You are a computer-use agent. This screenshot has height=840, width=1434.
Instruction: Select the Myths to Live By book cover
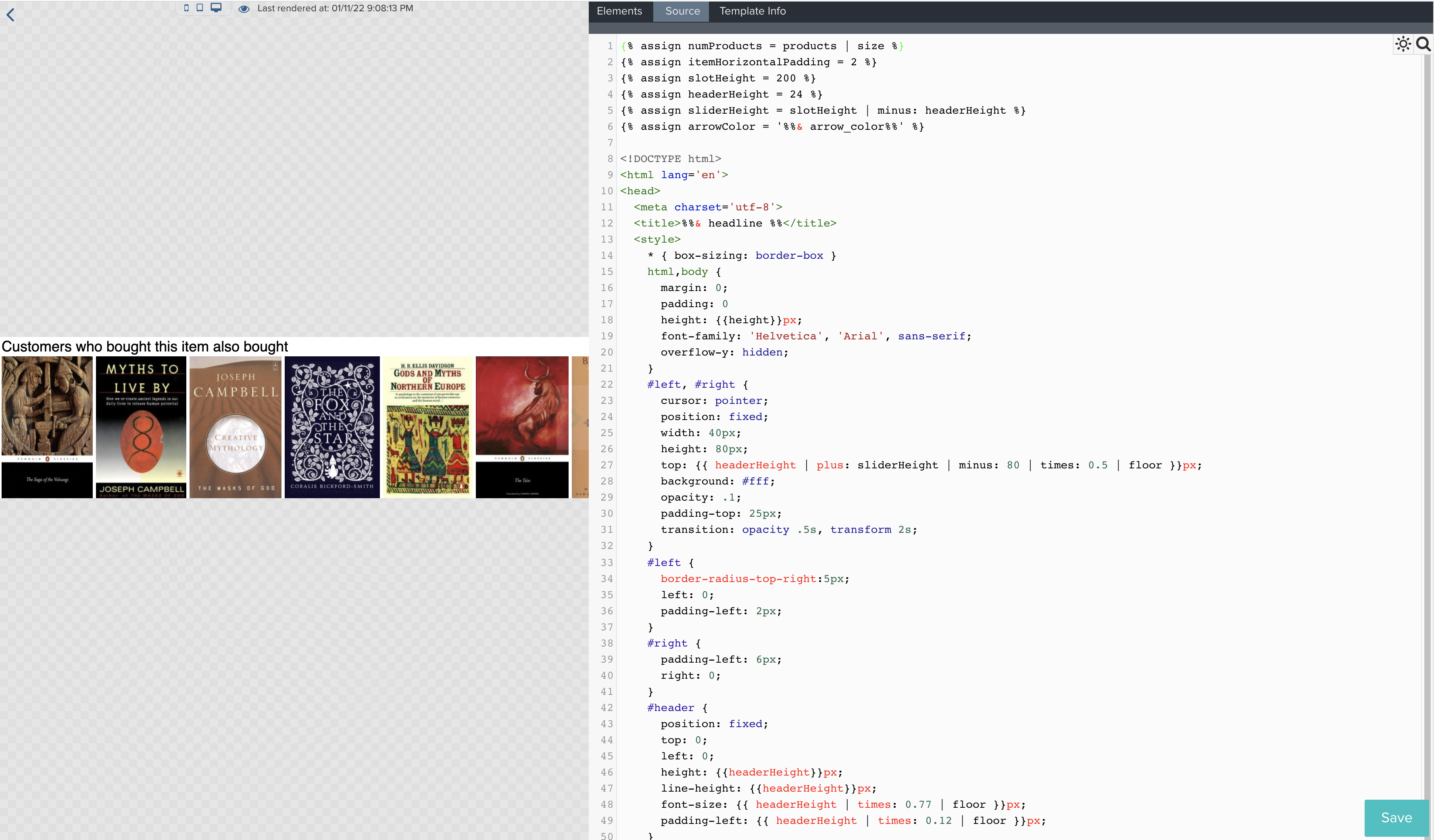141,427
